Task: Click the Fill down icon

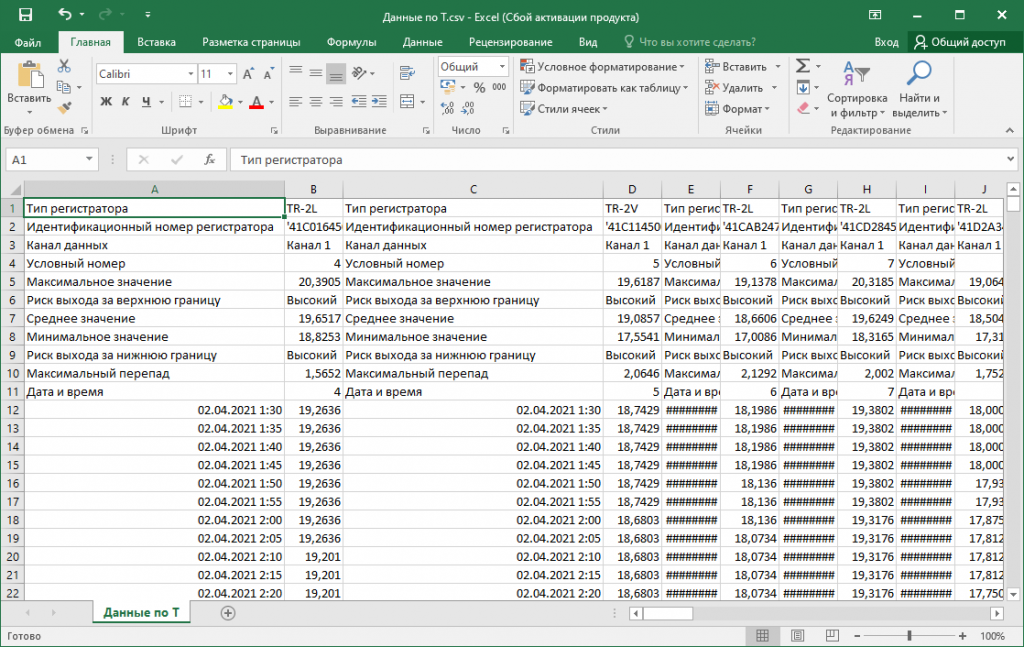Action: (x=803, y=87)
